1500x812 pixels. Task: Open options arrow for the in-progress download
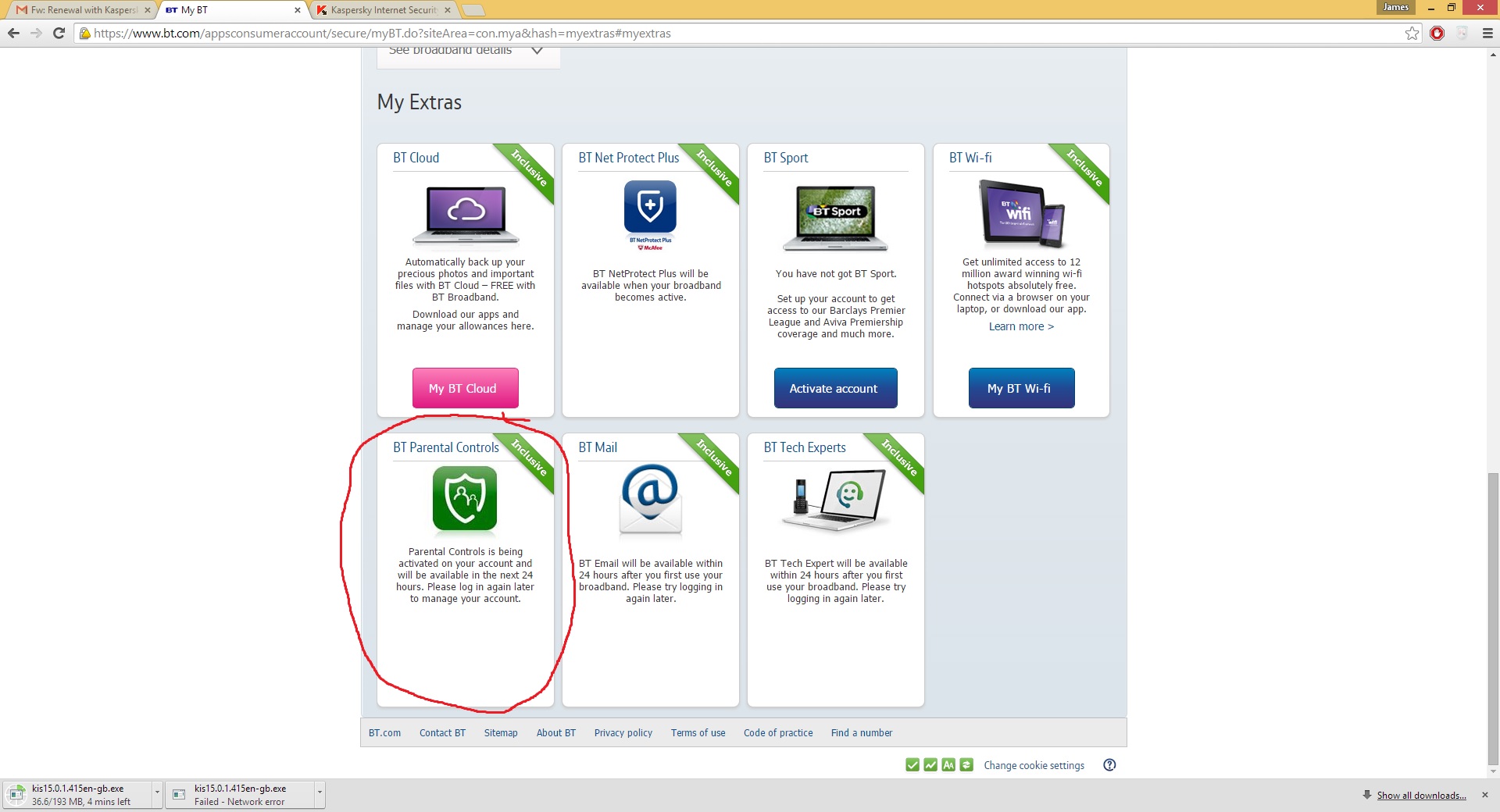point(157,795)
